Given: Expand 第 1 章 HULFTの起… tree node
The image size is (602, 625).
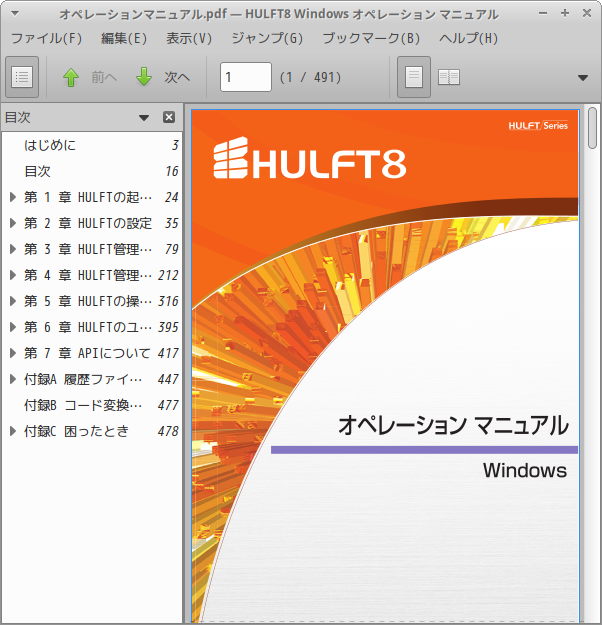Looking at the screenshot, I should point(13,197).
